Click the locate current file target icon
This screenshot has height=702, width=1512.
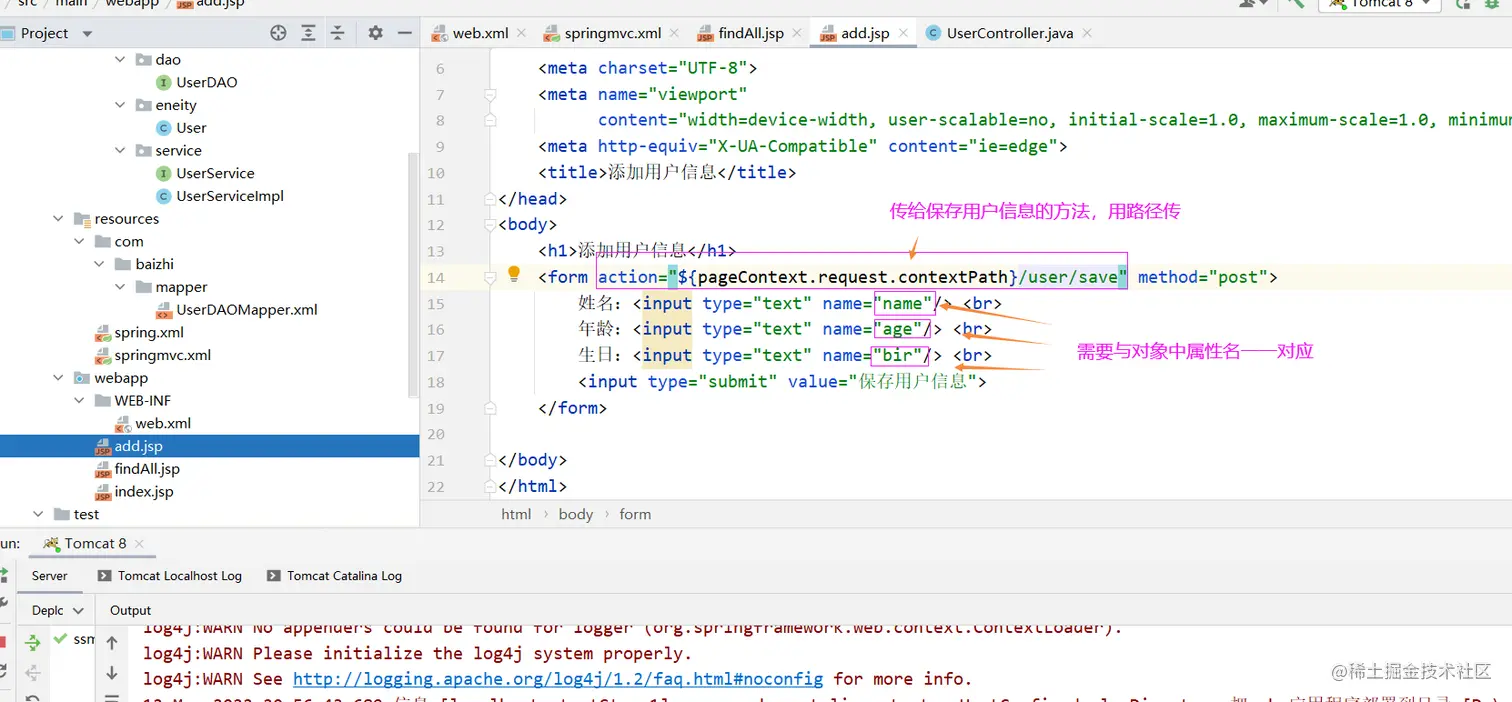(278, 33)
